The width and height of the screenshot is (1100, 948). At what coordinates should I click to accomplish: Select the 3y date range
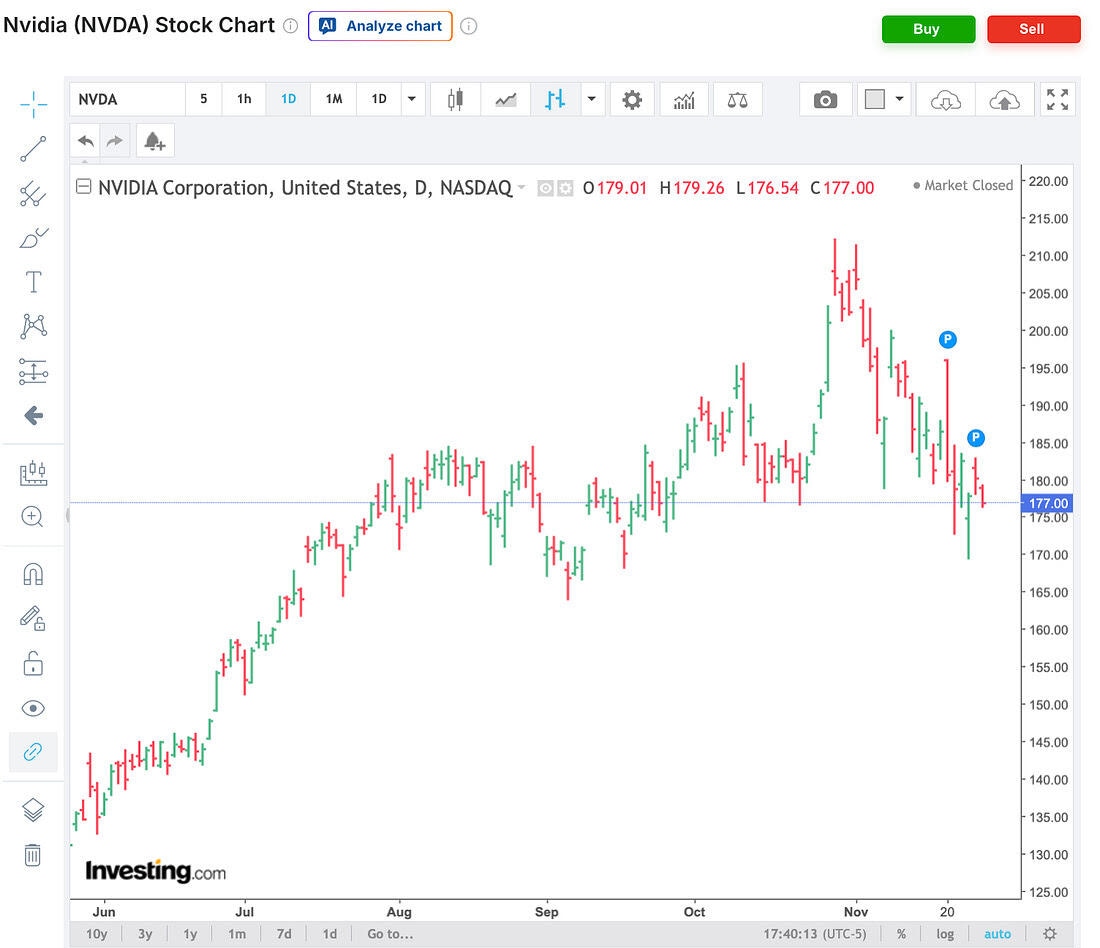tap(145, 934)
